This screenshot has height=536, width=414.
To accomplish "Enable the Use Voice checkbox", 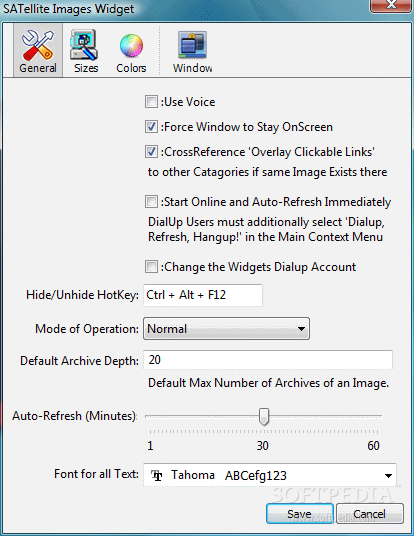I will 151,102.
